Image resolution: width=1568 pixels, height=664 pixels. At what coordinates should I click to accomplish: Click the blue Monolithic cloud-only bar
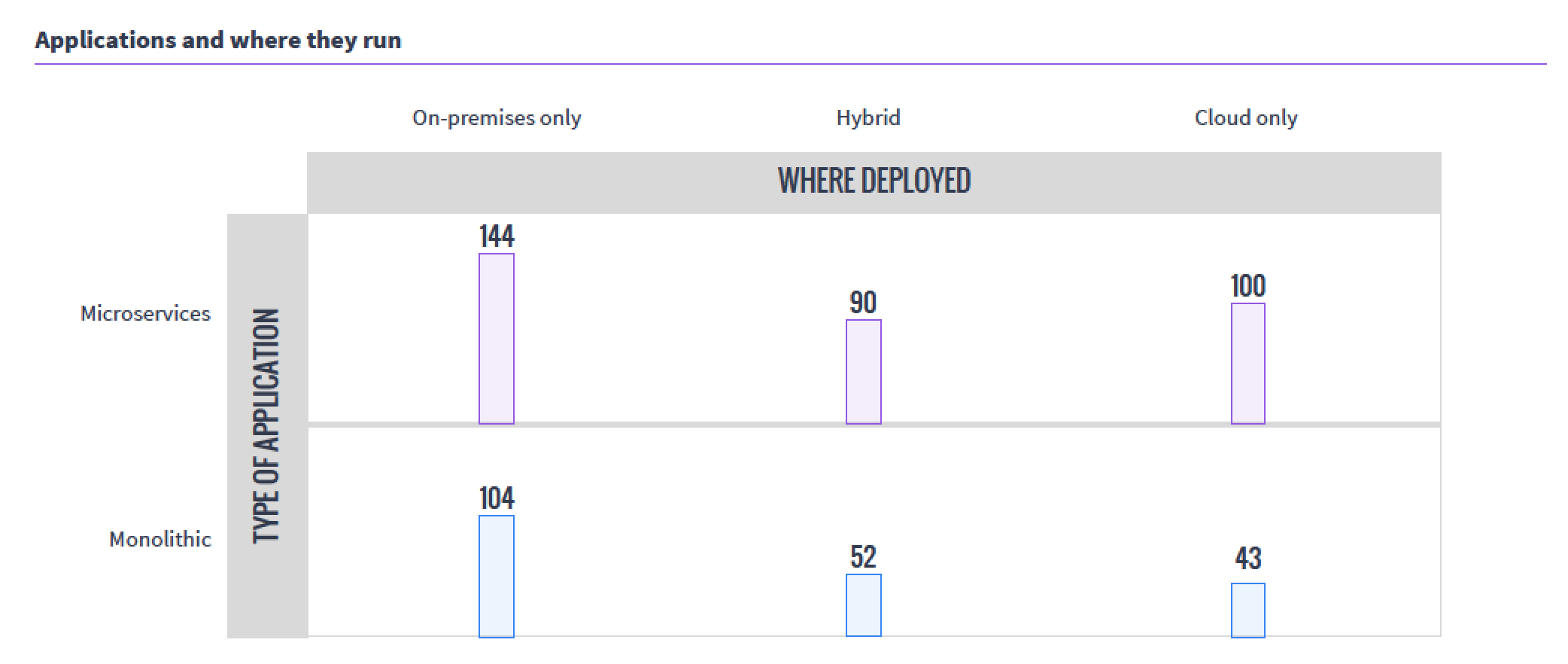1248,610
